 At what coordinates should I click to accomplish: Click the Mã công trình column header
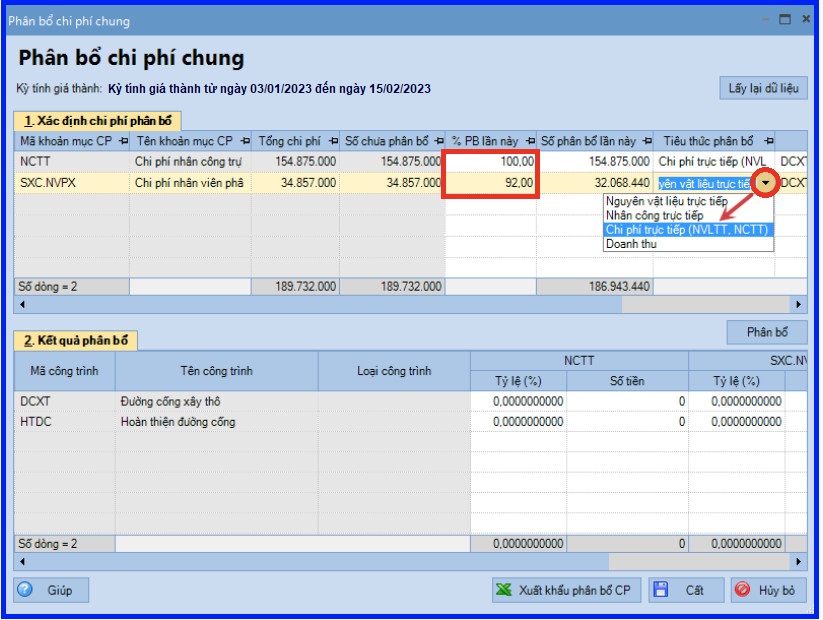click(65, 371)
